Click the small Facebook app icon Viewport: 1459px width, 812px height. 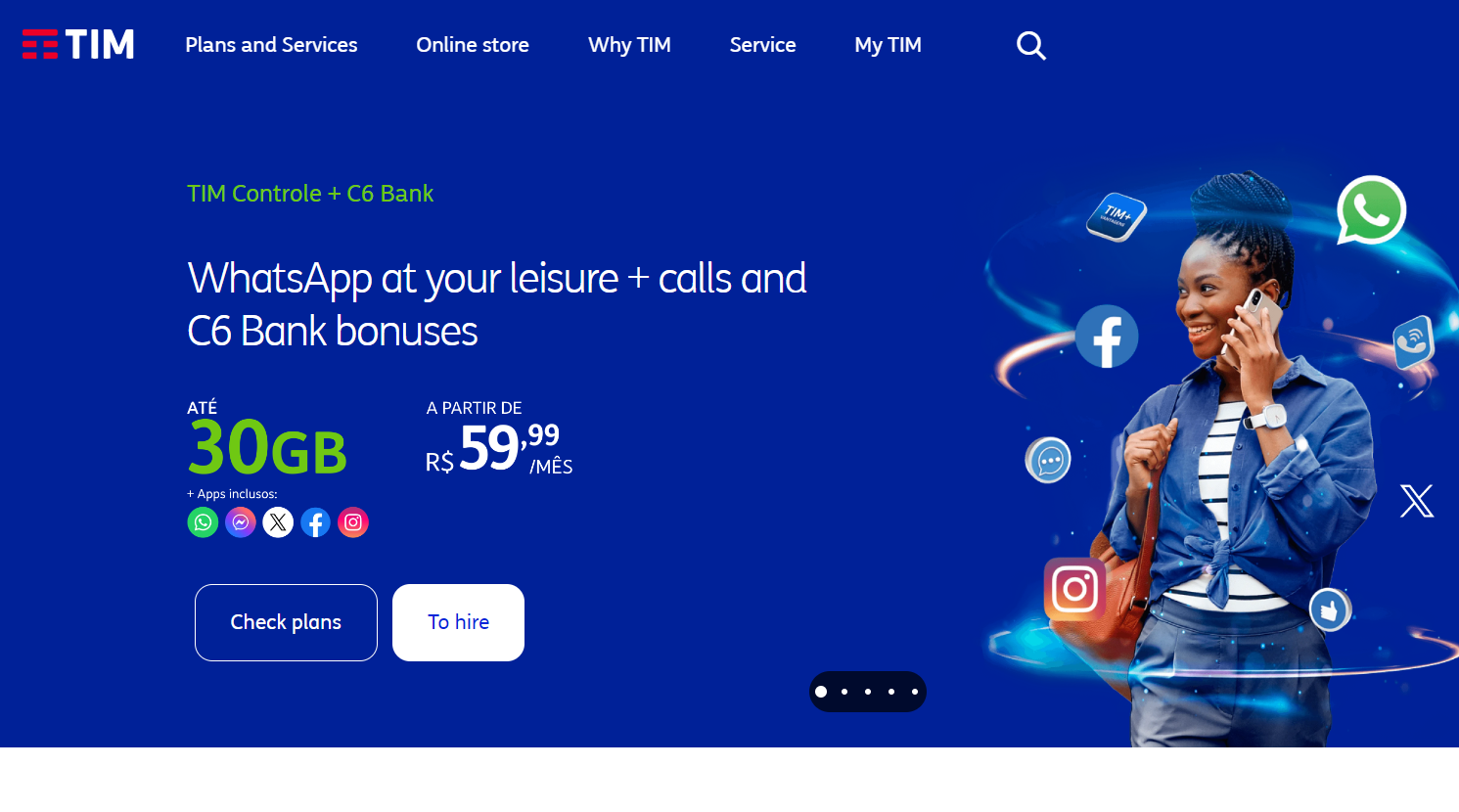coord(315,522)
